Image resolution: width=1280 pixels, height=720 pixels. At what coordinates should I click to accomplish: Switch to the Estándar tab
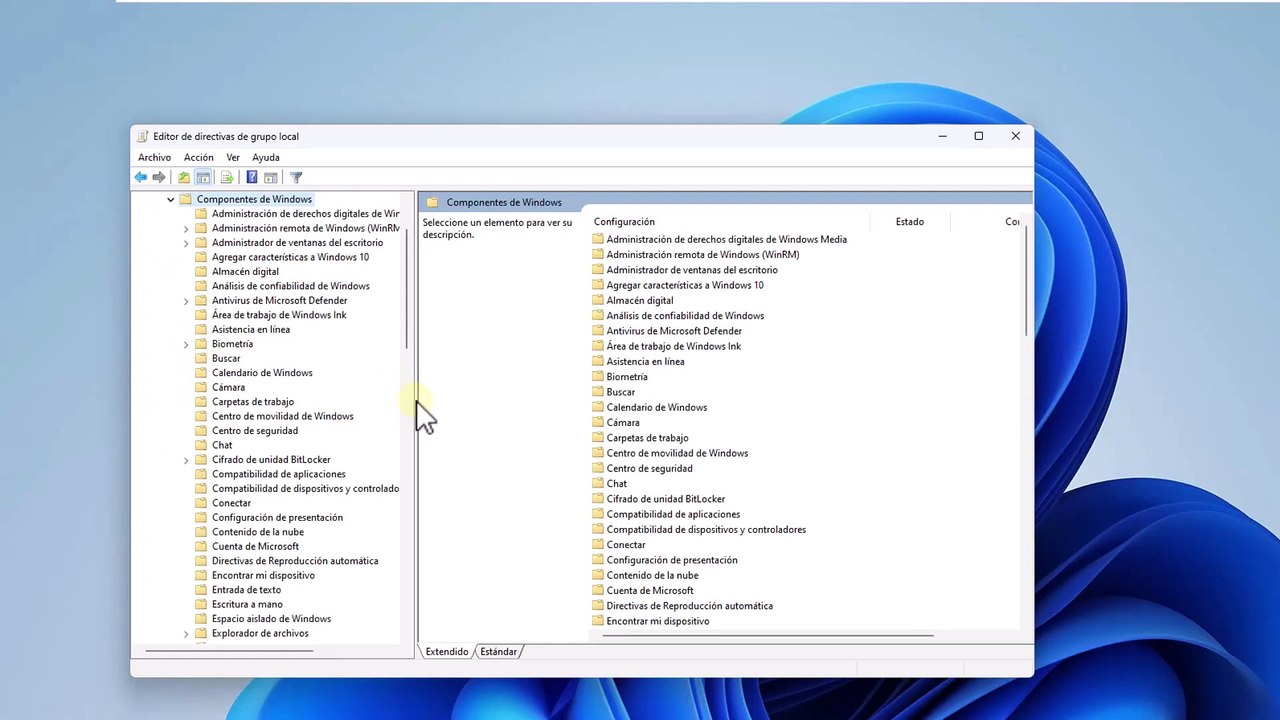(x=498, y=652)
